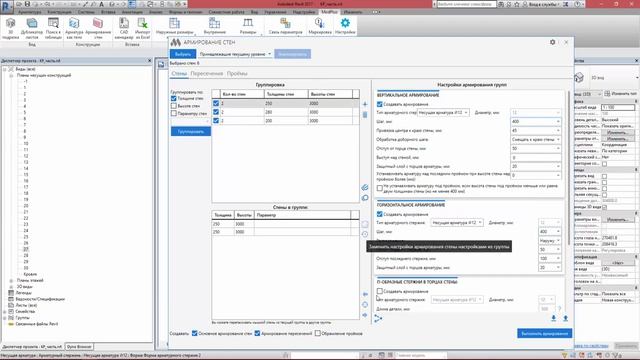The width and height of the screenshot is (640, 360).
Task: Move wall to another group with left arrow icon
Action: tap(365, 294)
